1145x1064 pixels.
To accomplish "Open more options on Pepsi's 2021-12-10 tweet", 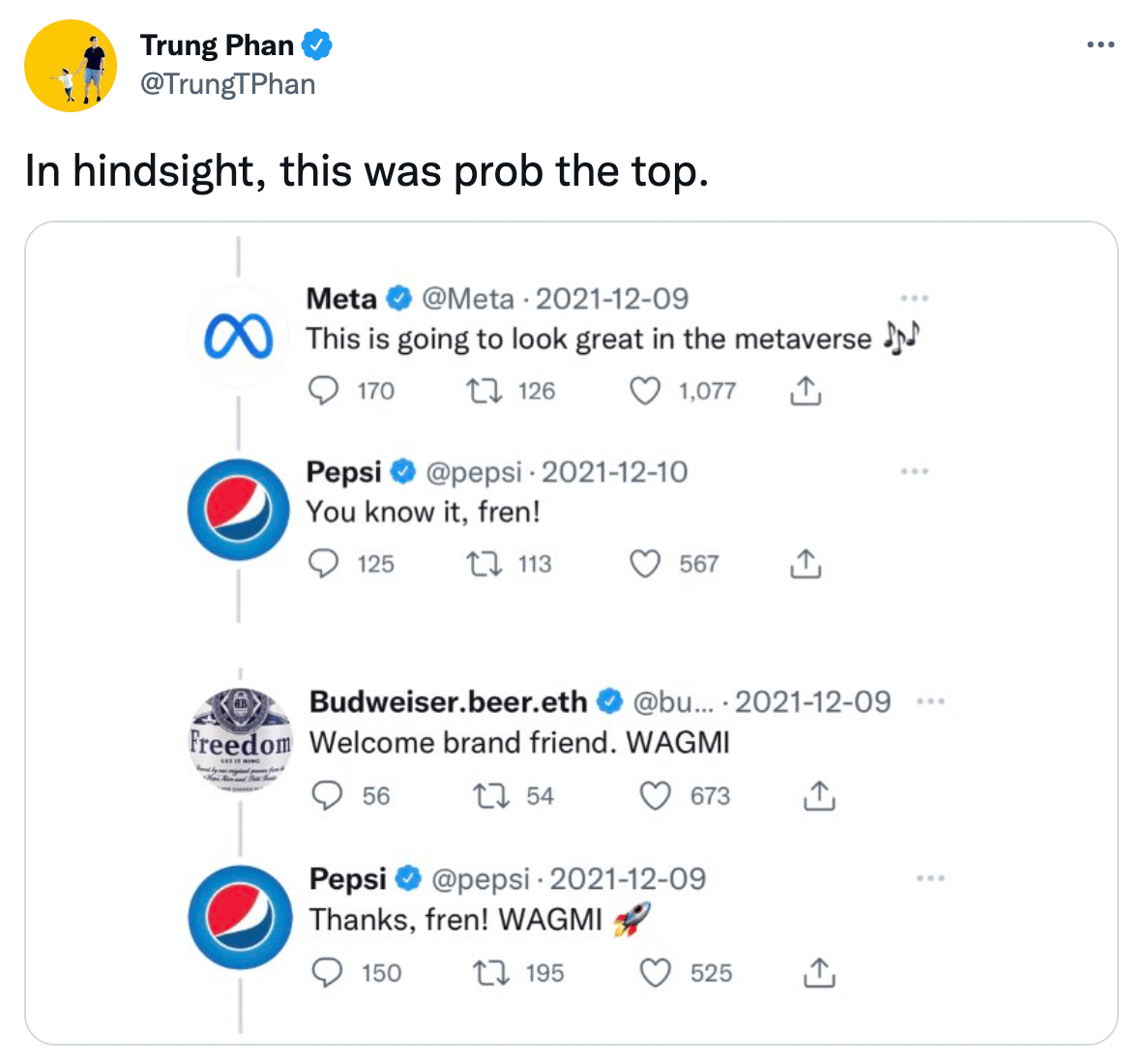I will pos(914,471).
